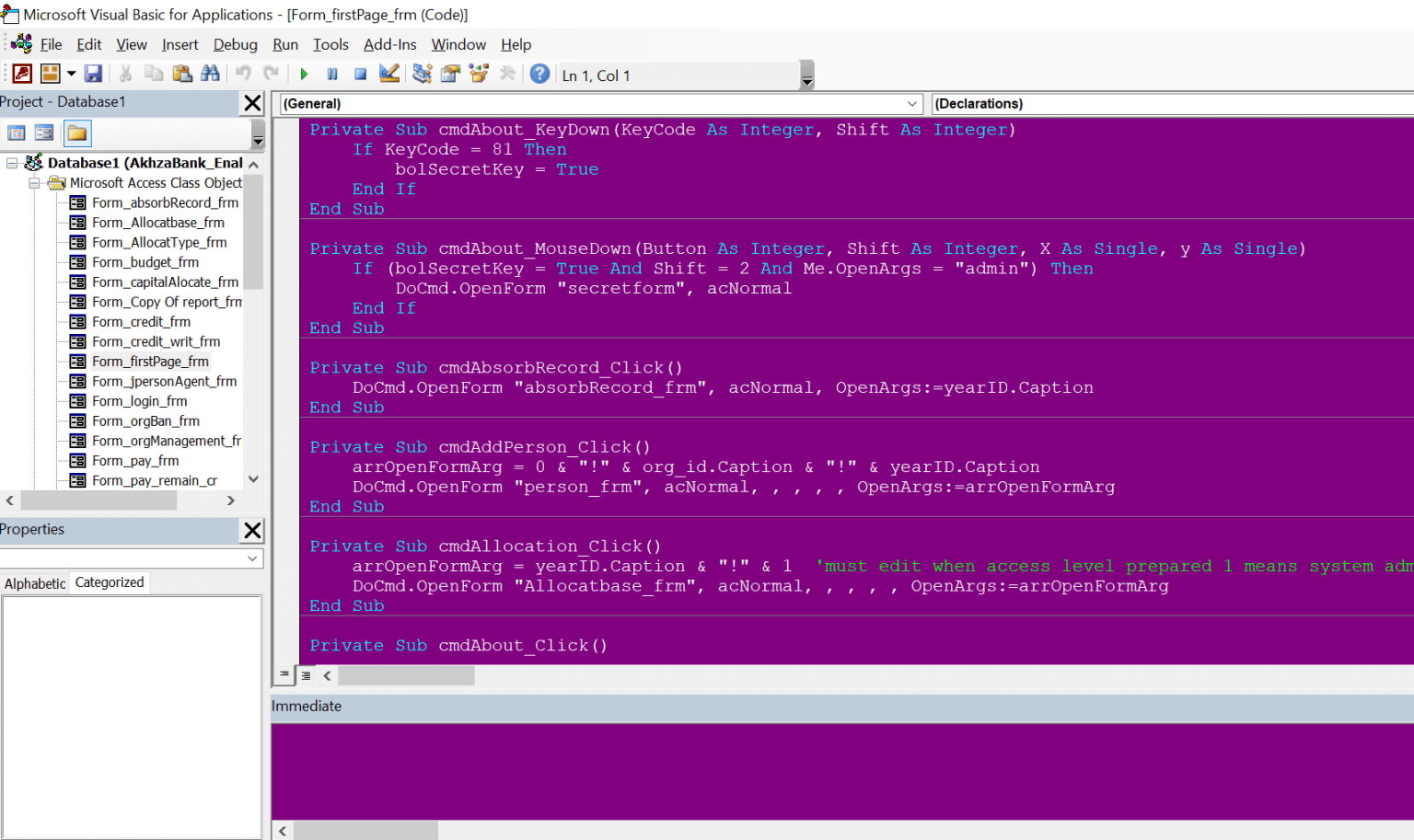Open the General procedure dropdown

[911, 103]
